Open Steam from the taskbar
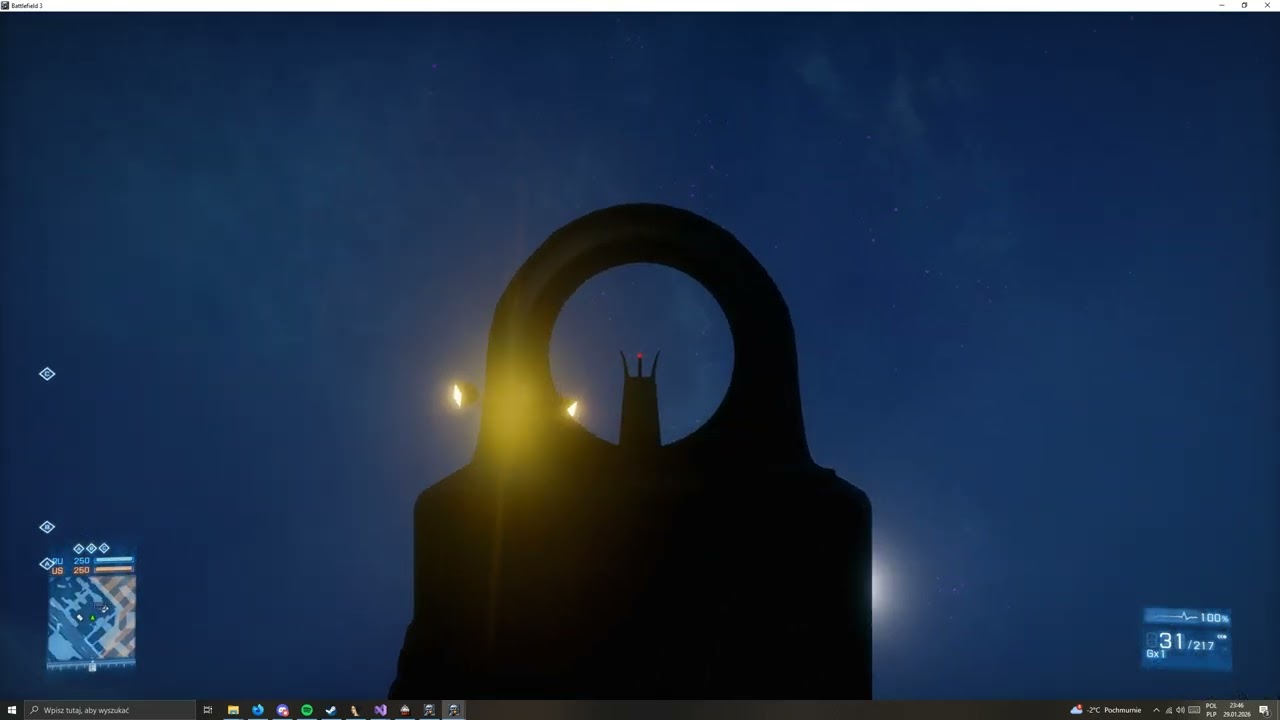This screenshot has height=720, width=1280. (331, 710)
